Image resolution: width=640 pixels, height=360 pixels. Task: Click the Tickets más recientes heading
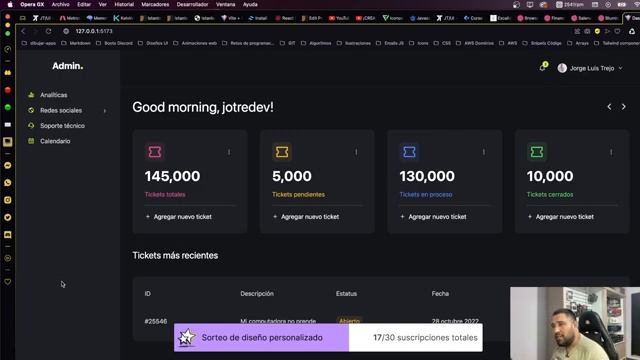(x=175, y=256)
